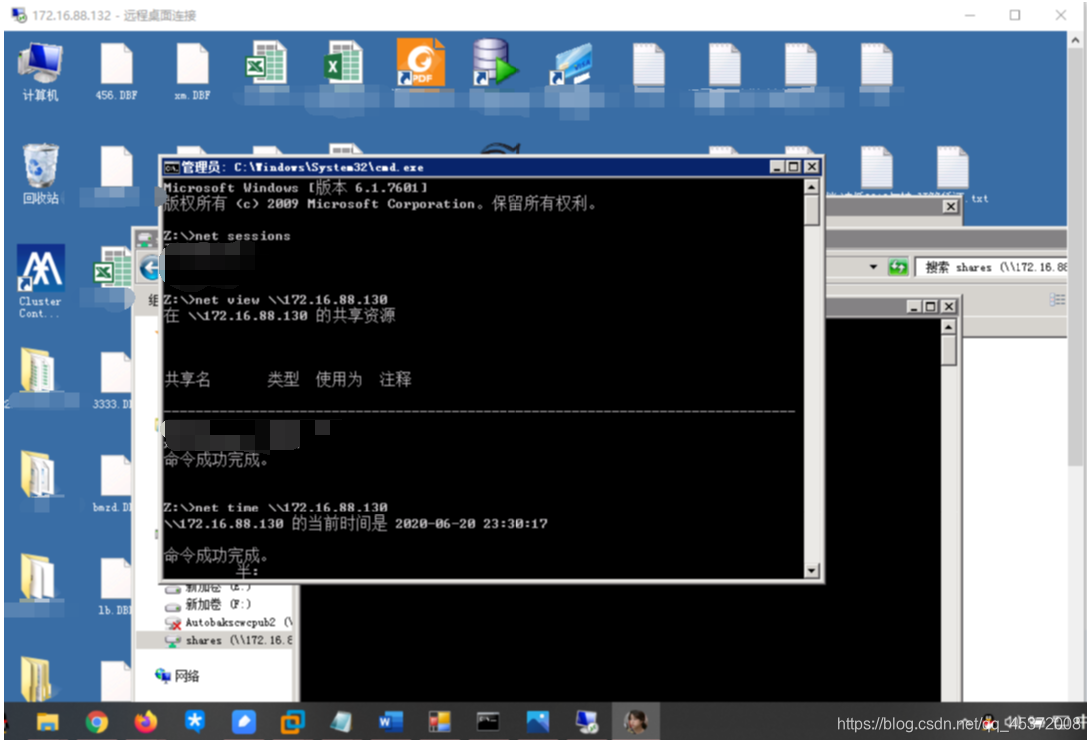Select 新加卷 (F:) drive in tree
Viewport: 1091px width, 743px height.
(209, 605)
